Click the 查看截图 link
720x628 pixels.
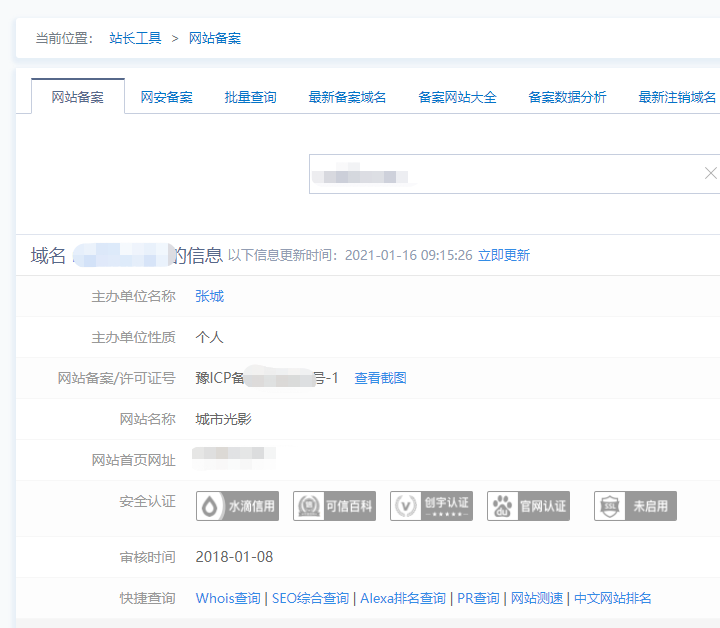point(380,378)
